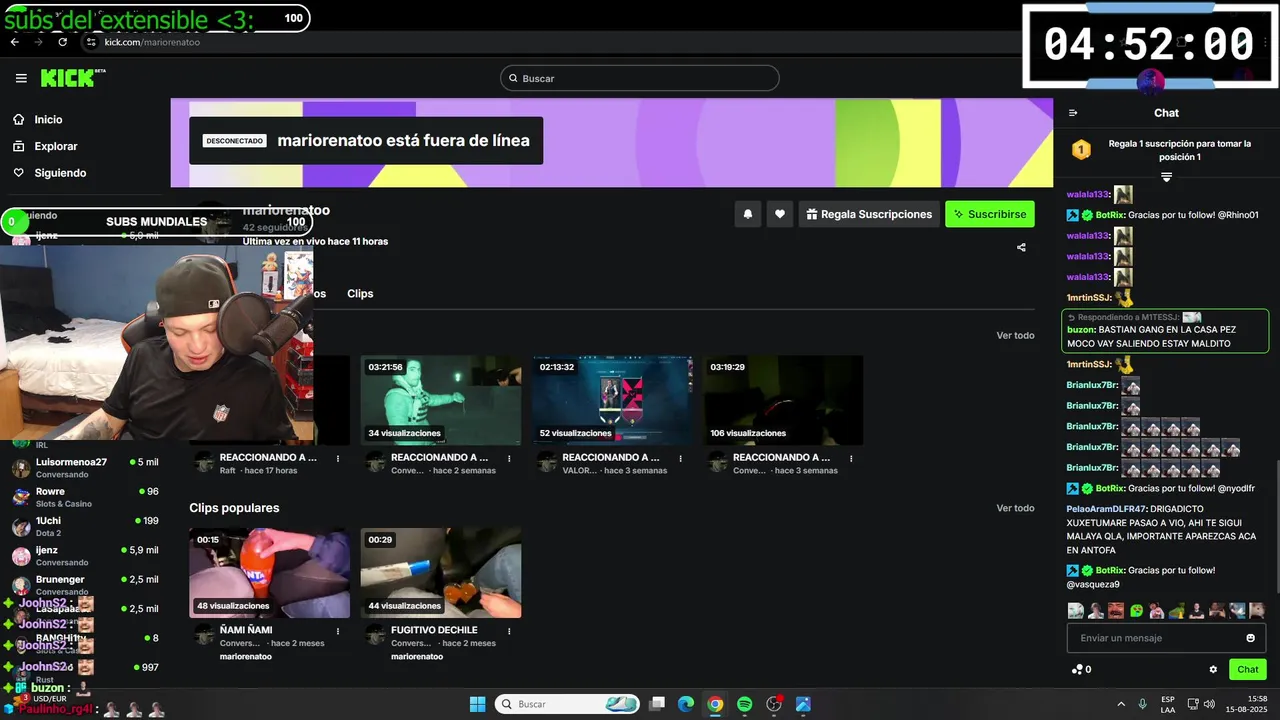Image resolution: width=1280 pixels, height=720 pixels.
Task: Open ijenz Conversando channel in sidebar
Action: [85, 555]
